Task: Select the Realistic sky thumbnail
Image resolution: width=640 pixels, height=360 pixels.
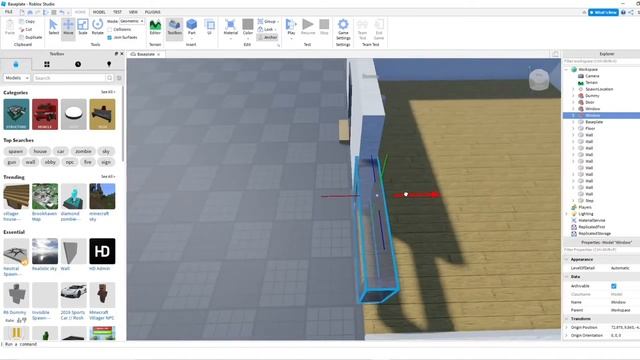Action: point(45,251)
